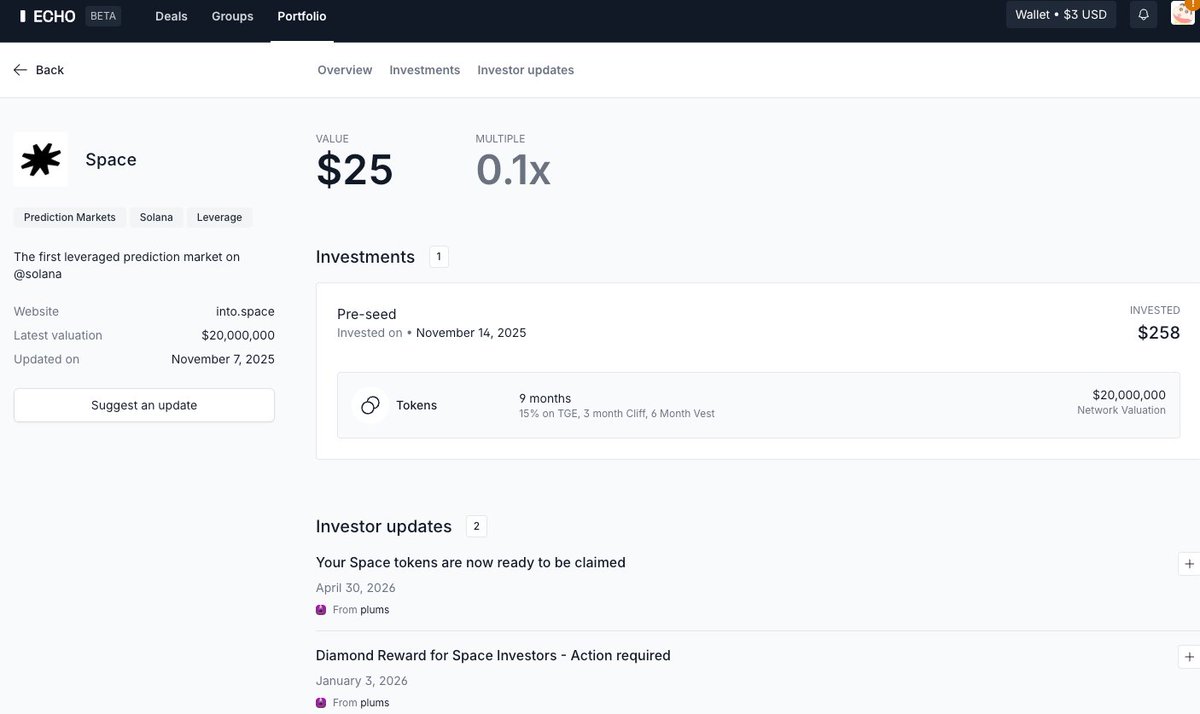This screenshot has width=1200, height=714.
Task: Click the $25 value figure
Action: [x=355, y=170]
